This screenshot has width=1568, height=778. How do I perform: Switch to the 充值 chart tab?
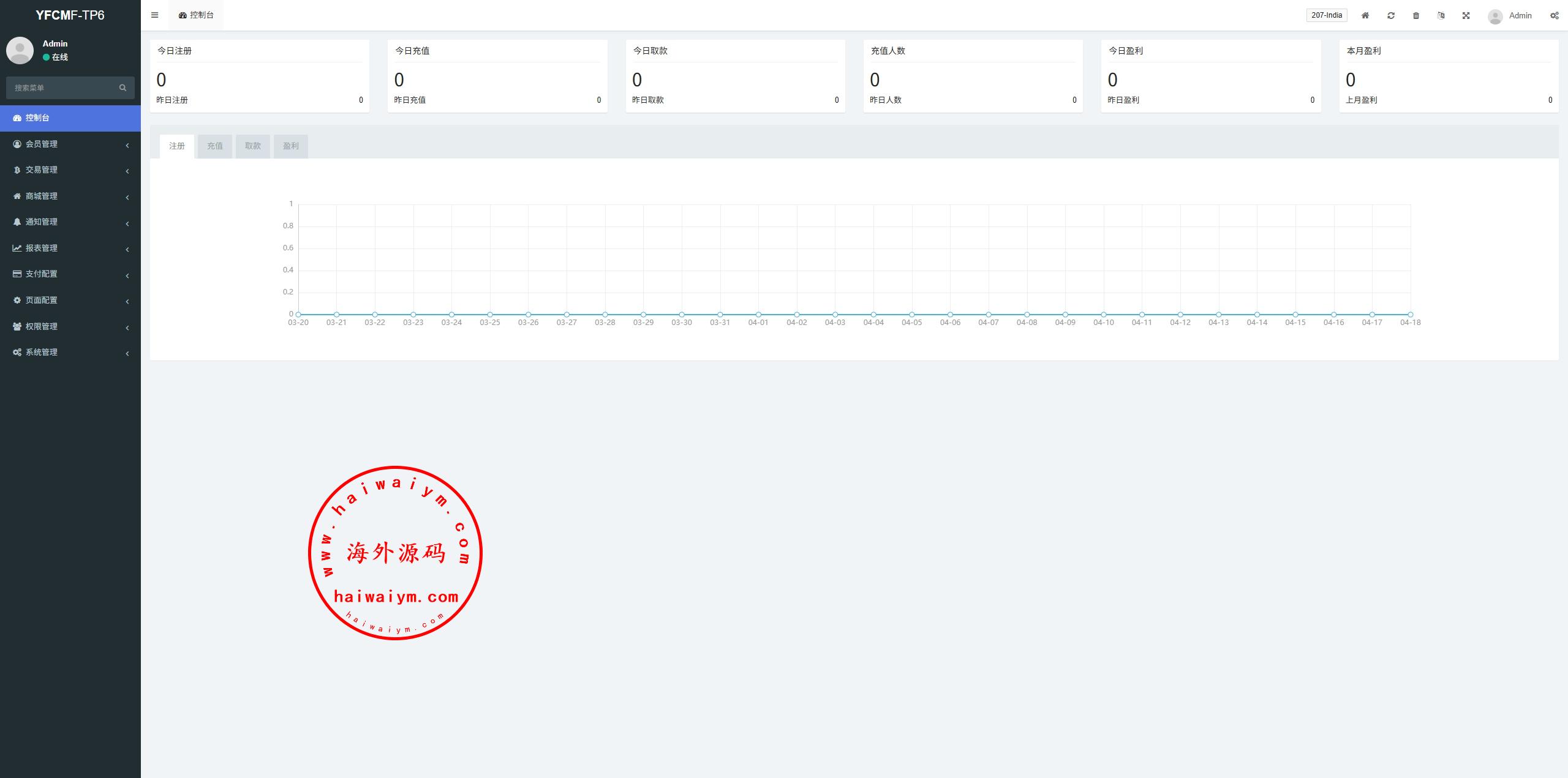pyautogui.click(x=215, y=146)
